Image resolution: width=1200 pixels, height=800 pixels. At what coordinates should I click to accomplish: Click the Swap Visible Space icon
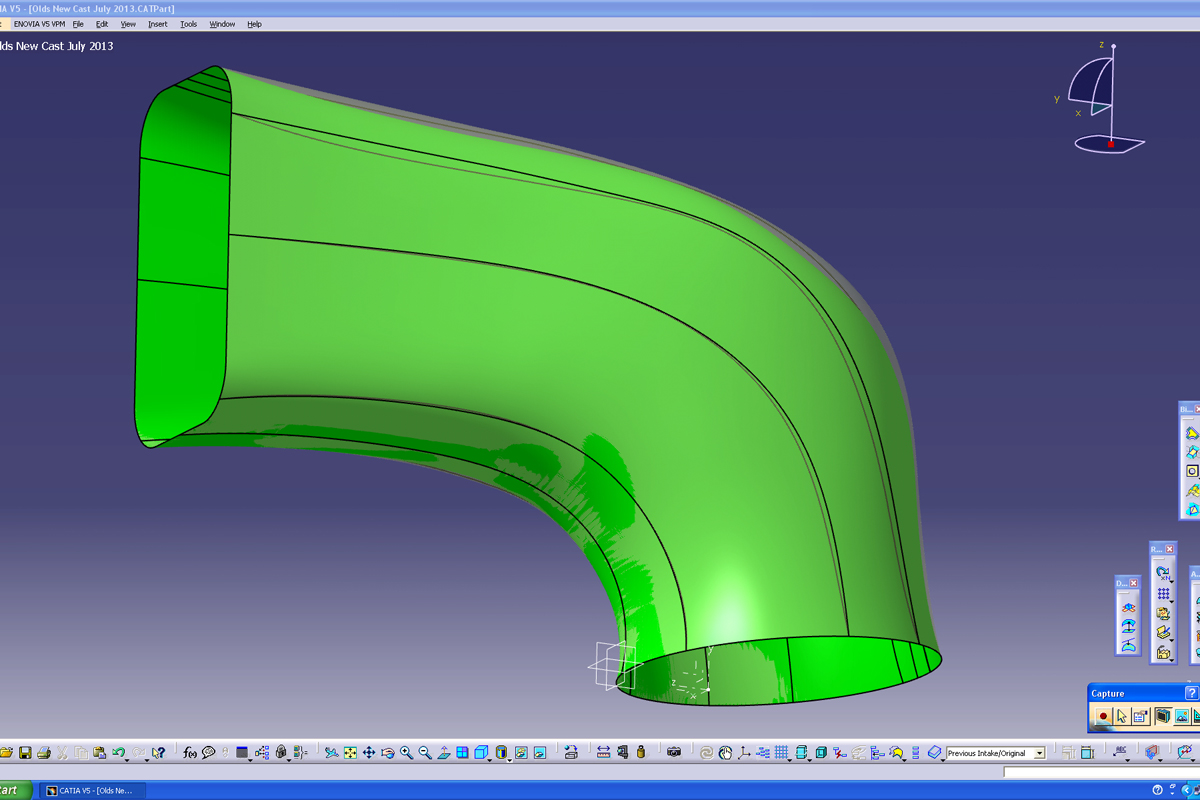coord(540,752)
